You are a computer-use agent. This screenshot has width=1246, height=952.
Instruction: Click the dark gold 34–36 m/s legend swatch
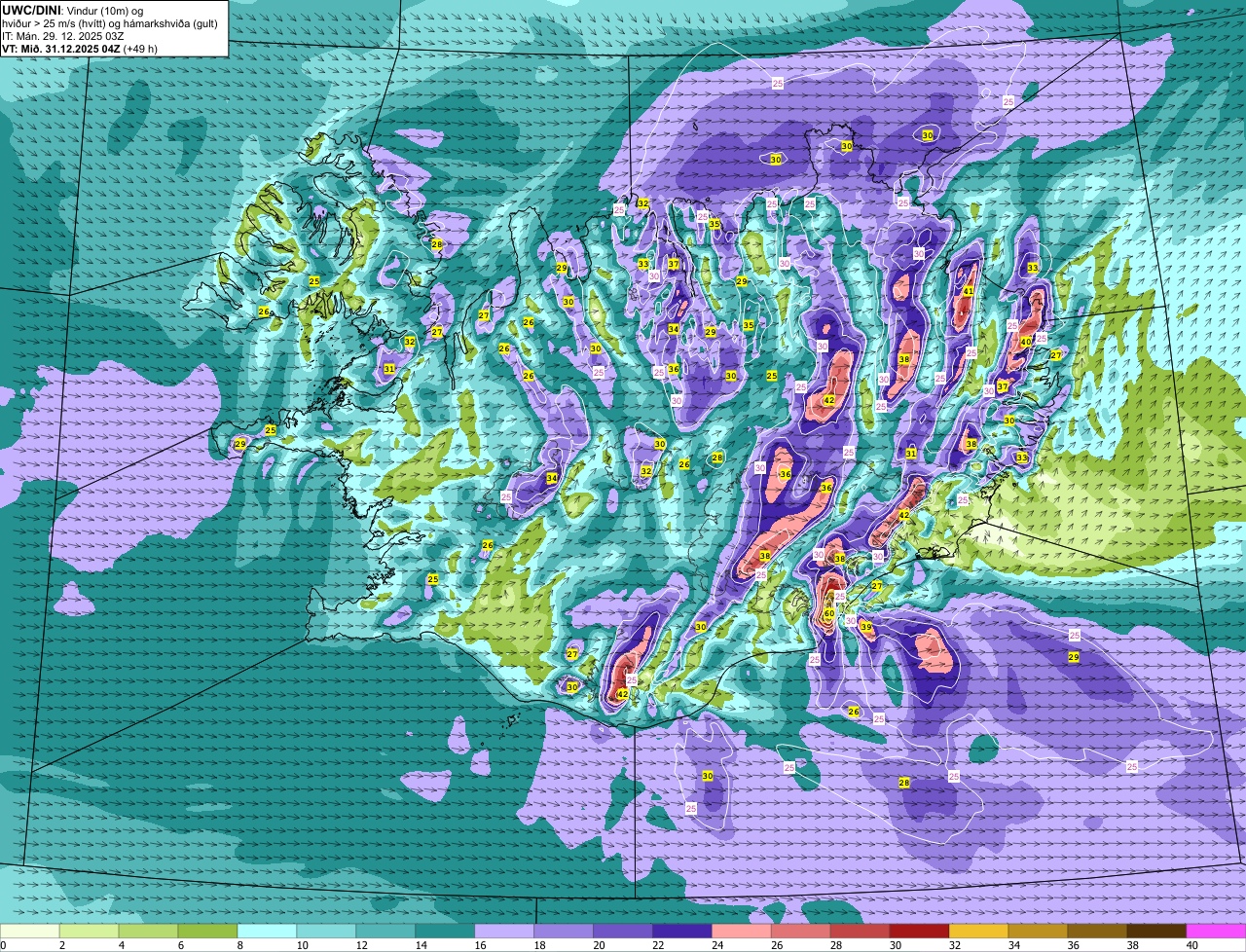pyautogui.click(x=1039, y=931)
